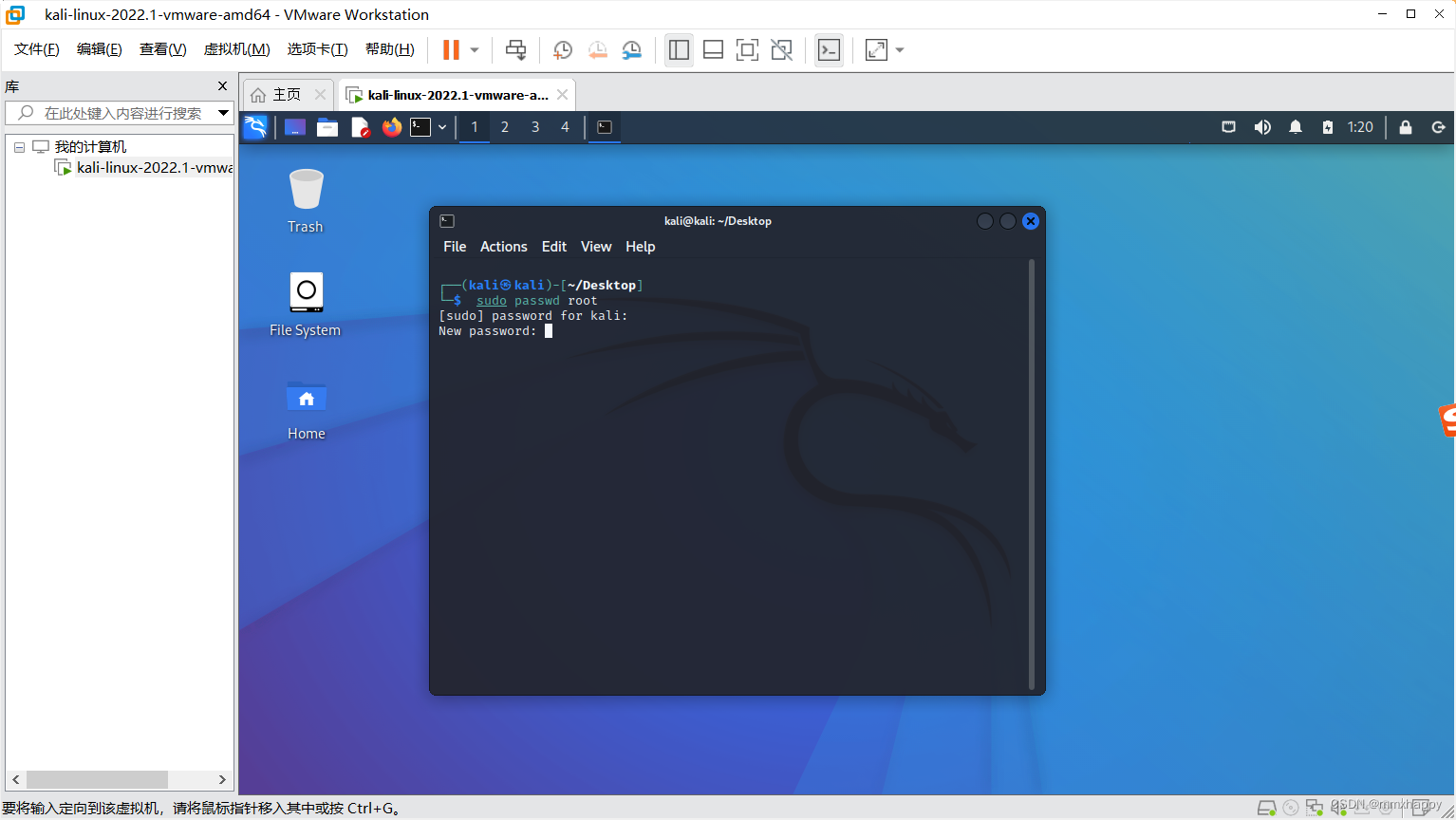Launch the terminal emulator from Kali panel

[x=420, y=127]
